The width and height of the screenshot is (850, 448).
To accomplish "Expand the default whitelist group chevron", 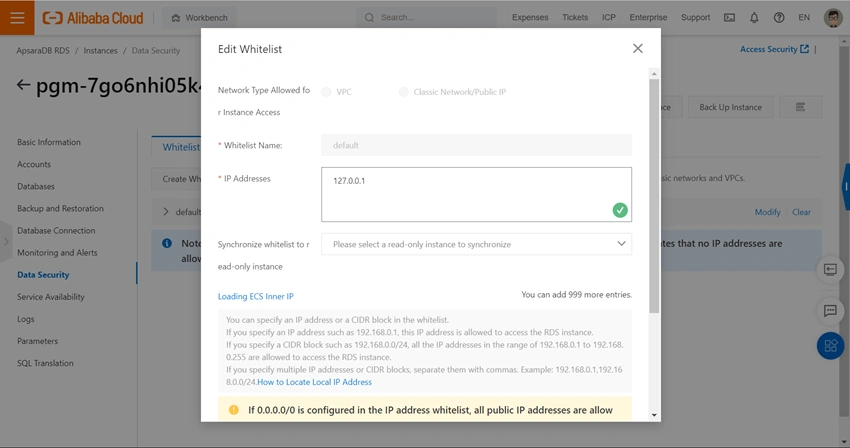I will (166, 212).
